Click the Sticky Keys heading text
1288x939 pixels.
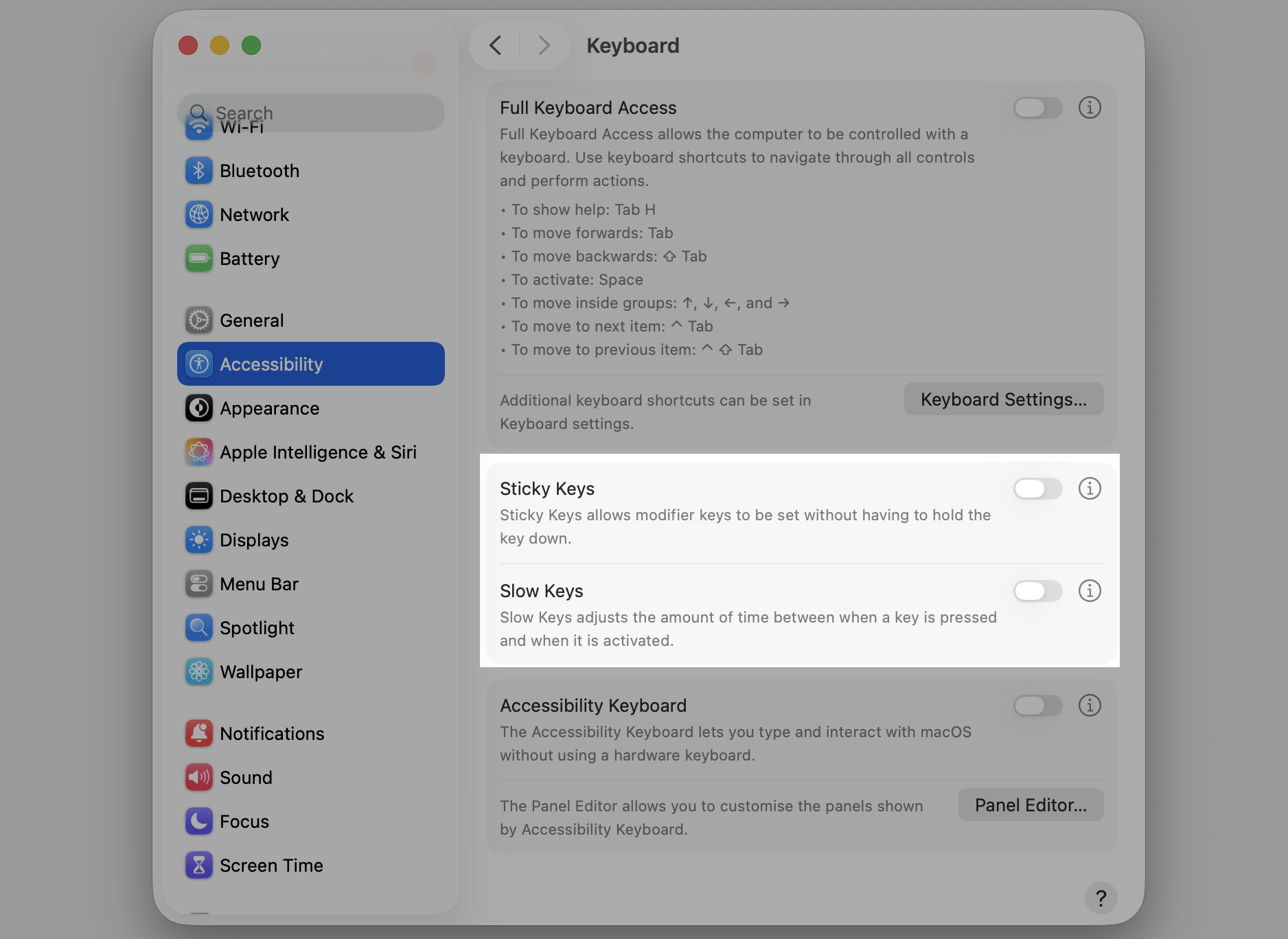point(547,489)
